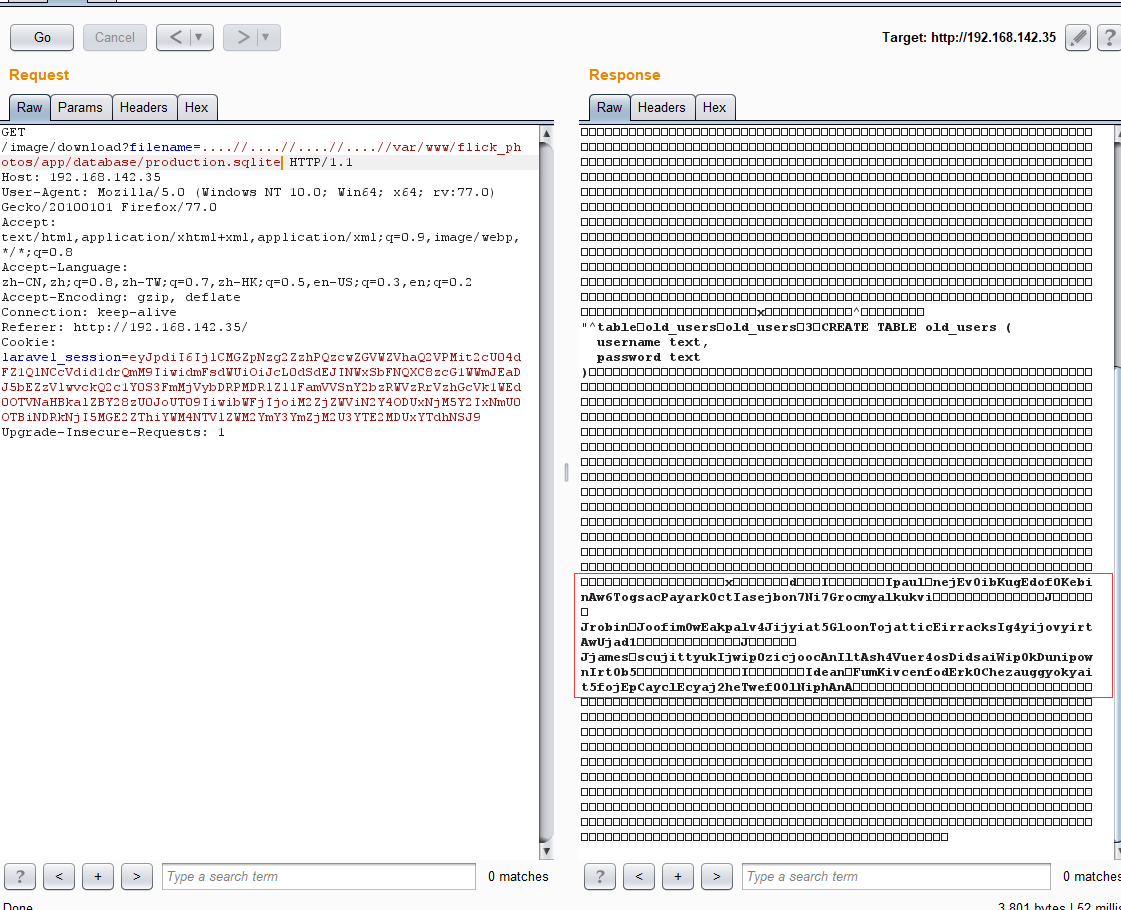The image size is (1121, 910).
Task: Click the Go button to send request
Action: pos(42,37)
